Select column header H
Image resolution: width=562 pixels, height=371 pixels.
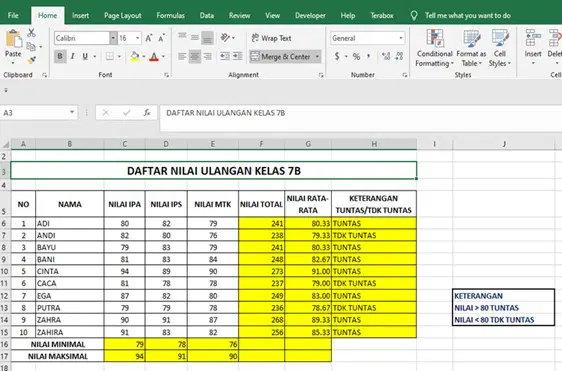(x=374, y=144)
